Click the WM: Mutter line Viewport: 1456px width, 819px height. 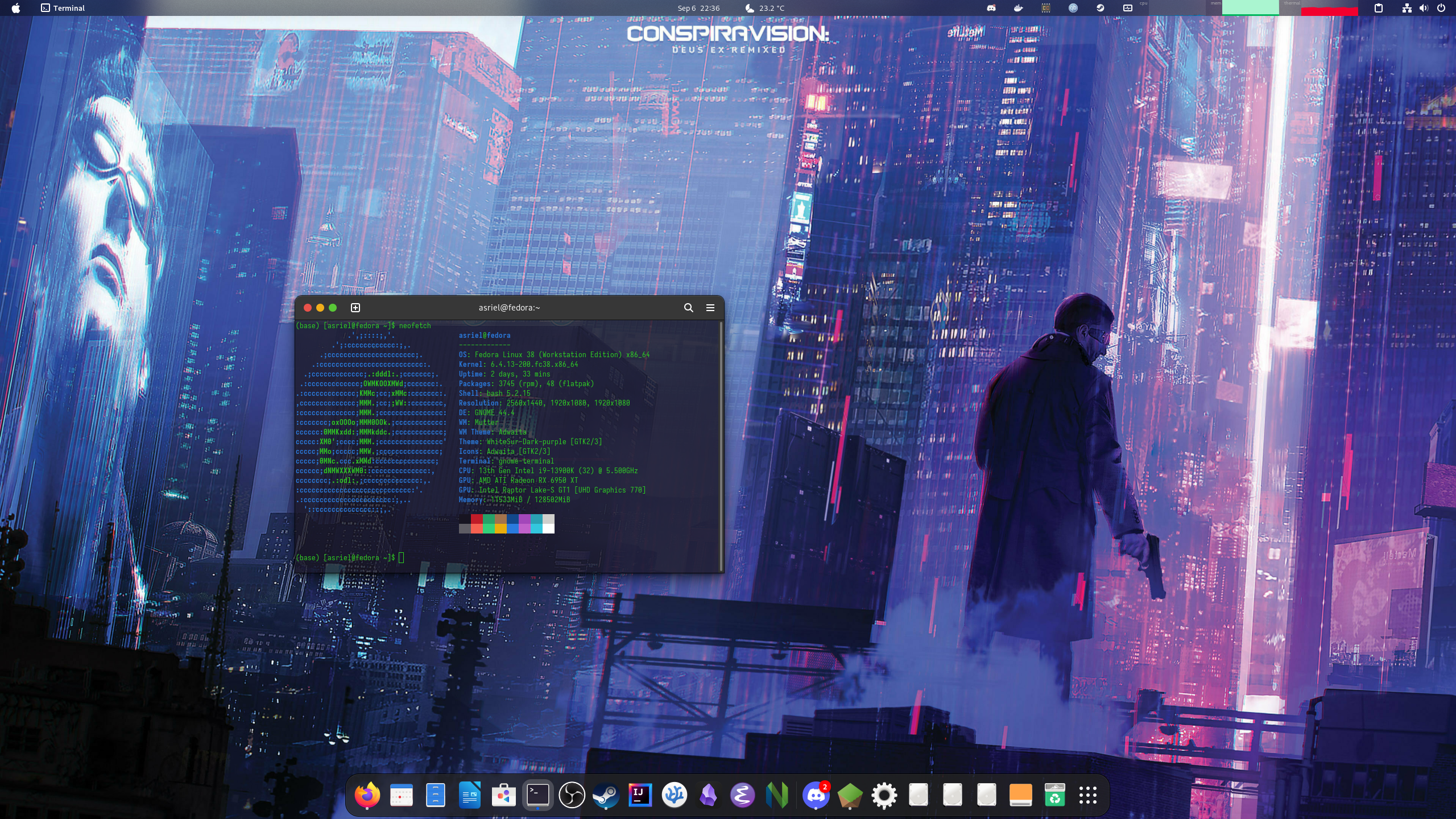[478, 423]
